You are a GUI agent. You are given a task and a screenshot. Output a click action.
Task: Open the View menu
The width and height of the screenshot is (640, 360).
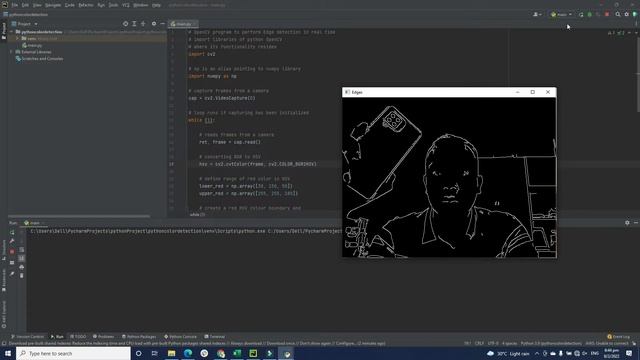pos(37,5)
